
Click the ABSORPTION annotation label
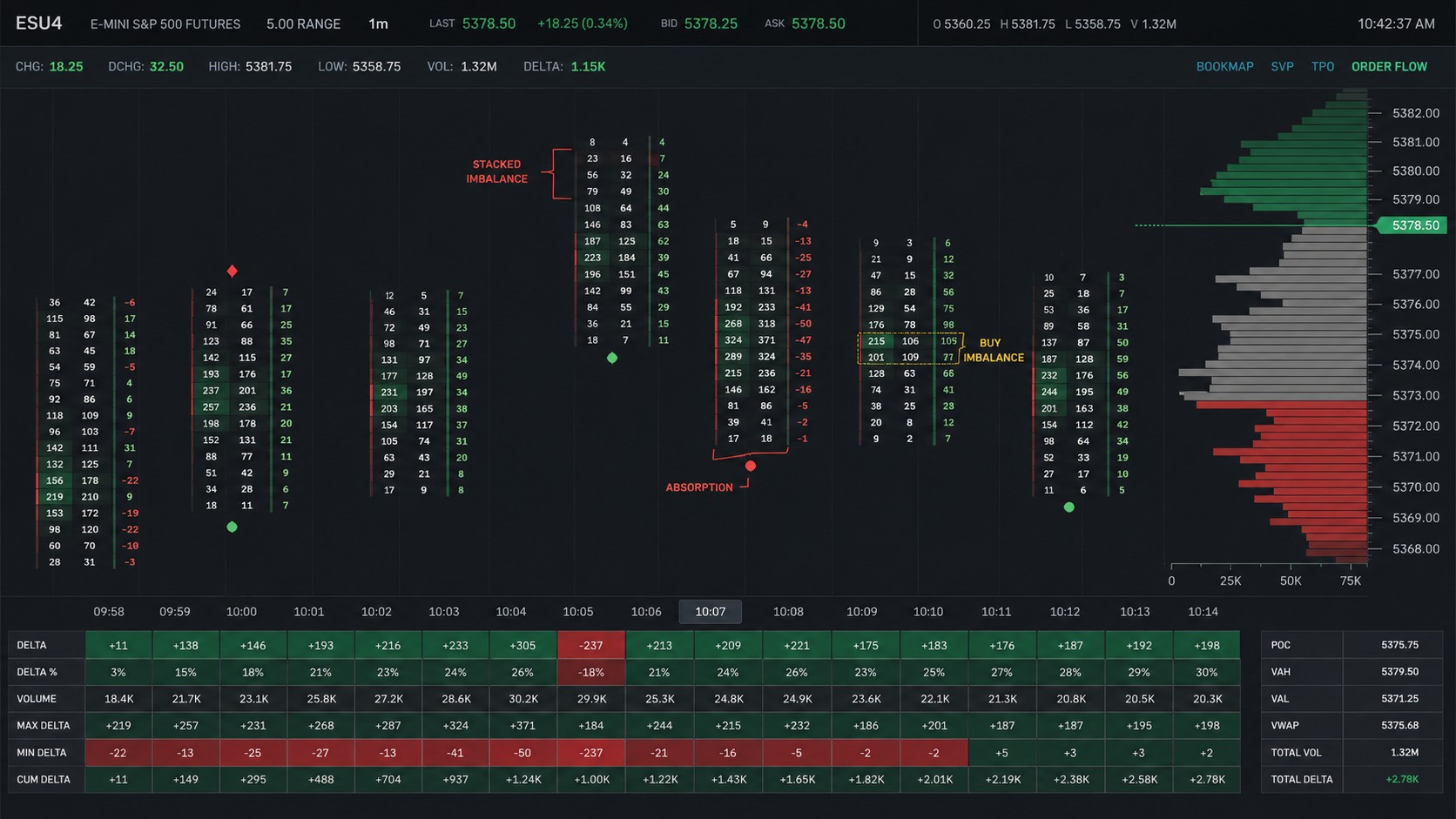[699, 487]
